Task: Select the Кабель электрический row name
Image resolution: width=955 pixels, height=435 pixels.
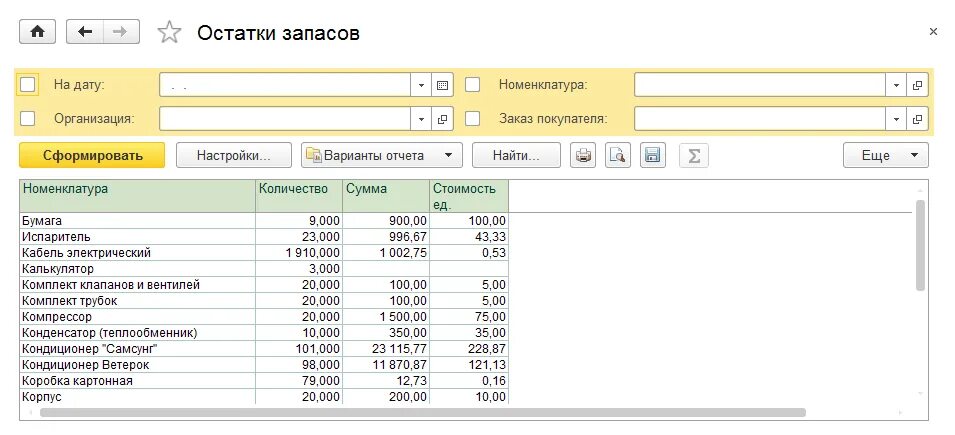Action: coord(138,252)
